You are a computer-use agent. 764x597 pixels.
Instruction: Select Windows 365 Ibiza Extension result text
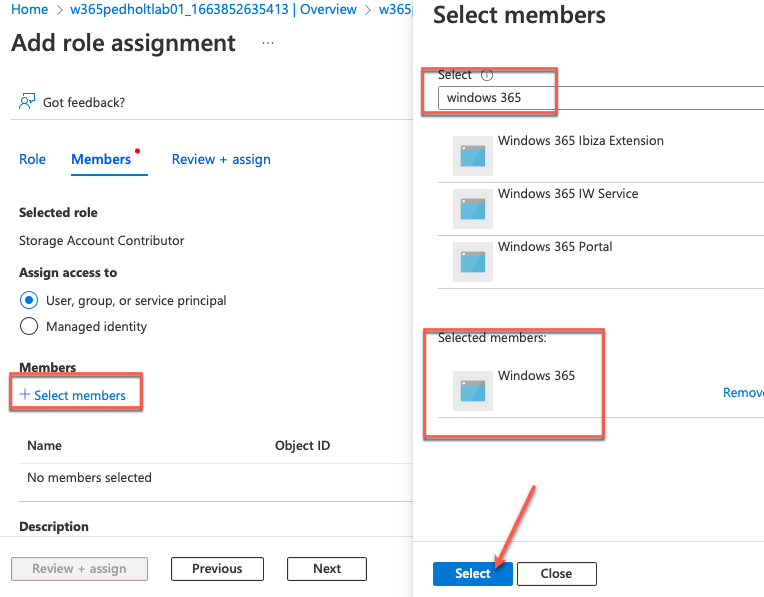(x=580, y=141)
